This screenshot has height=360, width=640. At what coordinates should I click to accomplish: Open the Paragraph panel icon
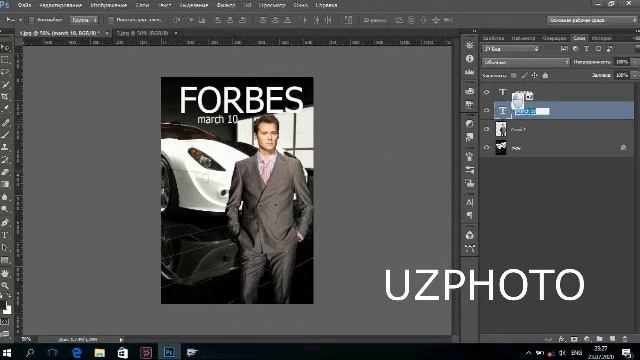click(x=470, y=215)
